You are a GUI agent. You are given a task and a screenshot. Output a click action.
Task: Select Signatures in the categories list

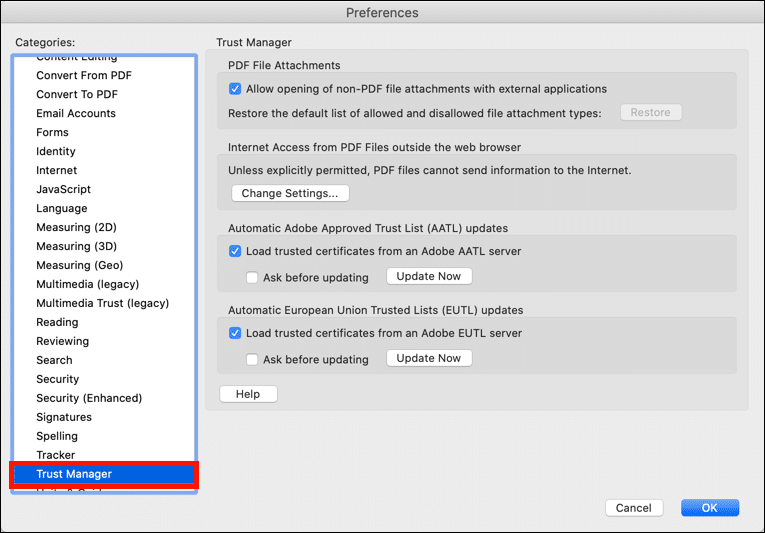tap(64, 417)
